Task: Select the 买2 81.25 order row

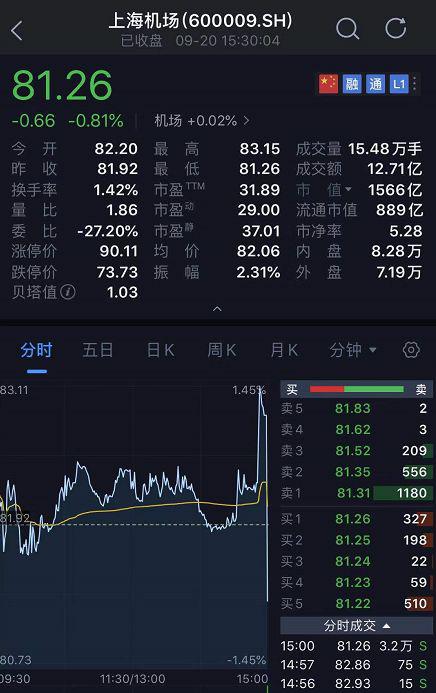Action: [x=356, y=540]
